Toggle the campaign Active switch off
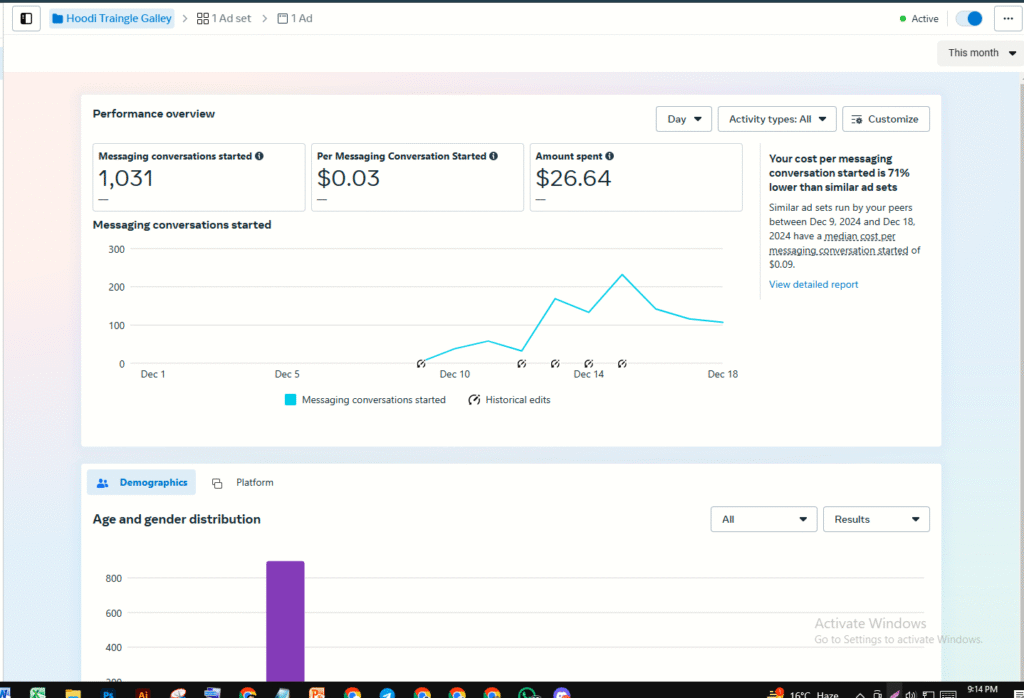This screenshot has height=698, width=1024. (x=968, y=17)
